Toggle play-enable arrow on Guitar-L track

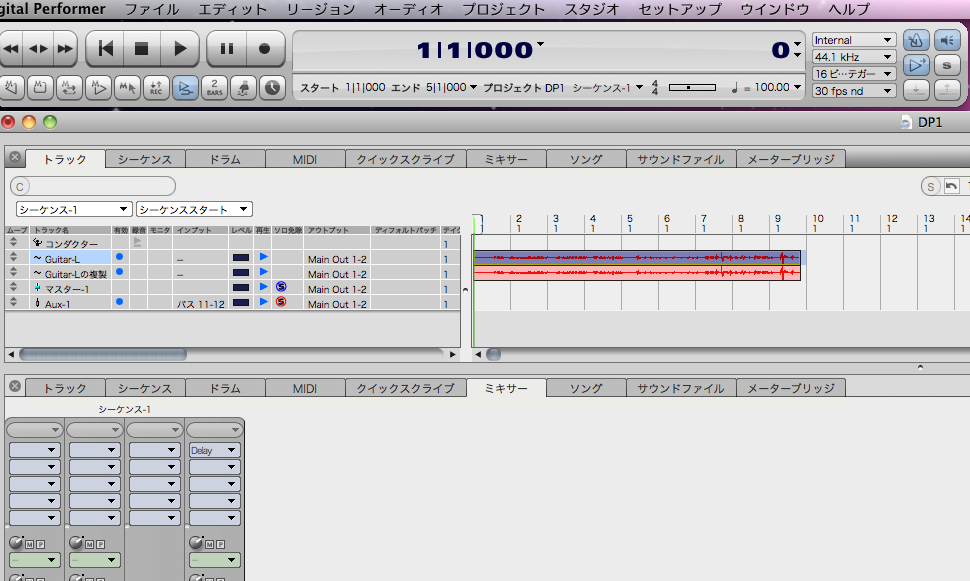264,257
